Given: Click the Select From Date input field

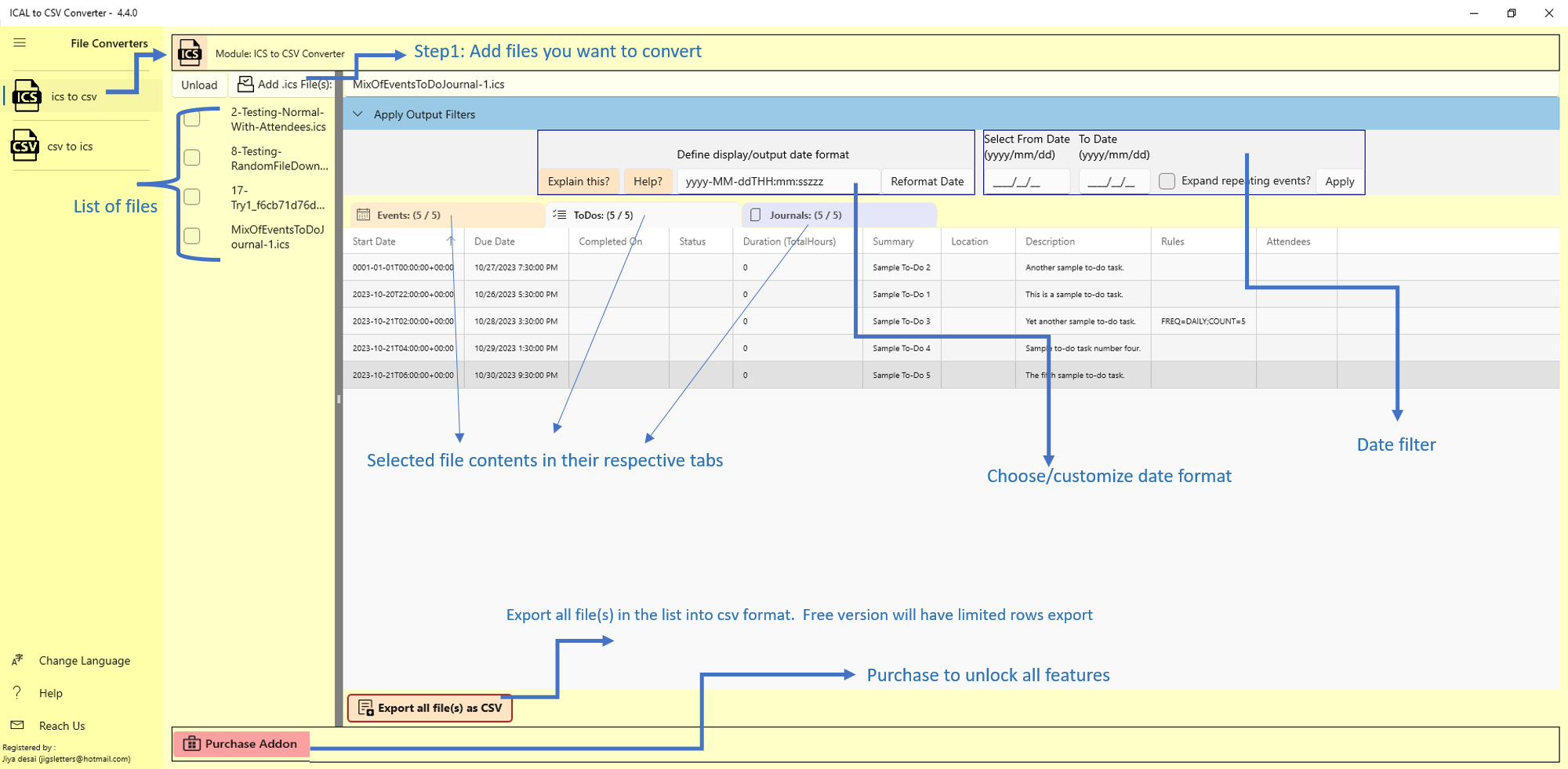Looking at the screenshot, I should [x=1026, y=182].
